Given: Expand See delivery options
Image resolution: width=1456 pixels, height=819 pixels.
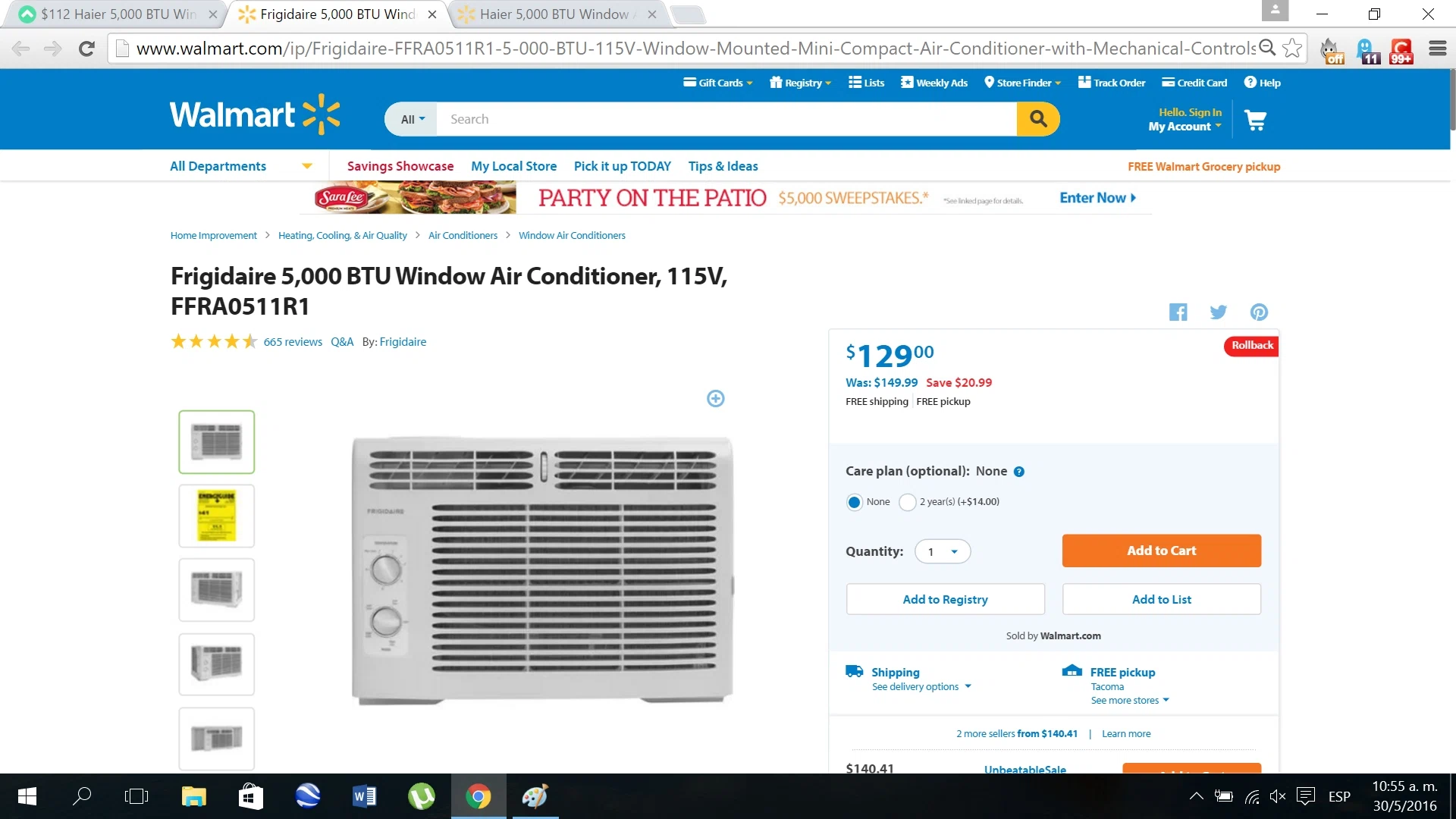Looking at the screenshot, I should pos(921,687).
